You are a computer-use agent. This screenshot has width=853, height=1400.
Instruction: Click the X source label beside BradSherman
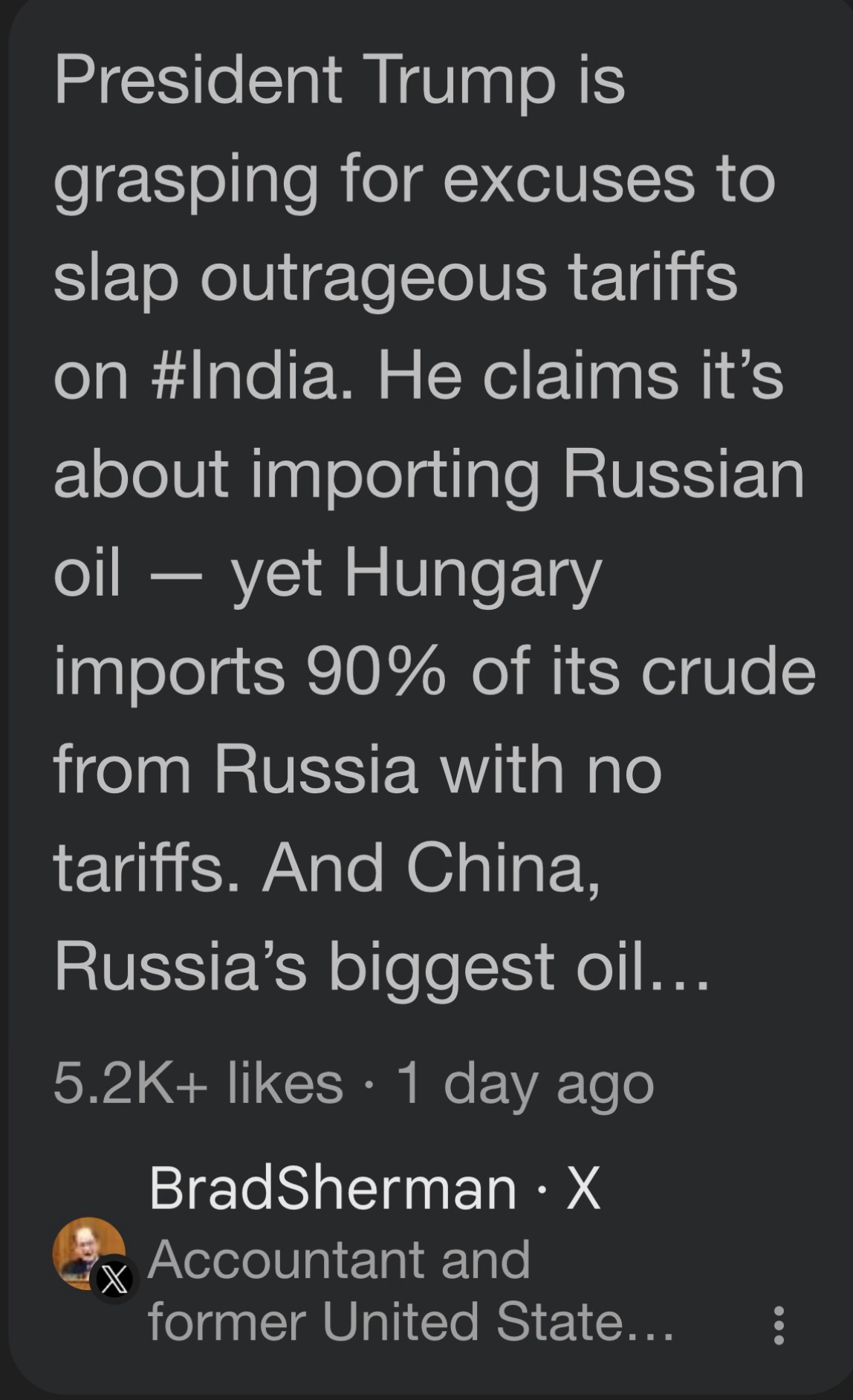[583, 1188]
